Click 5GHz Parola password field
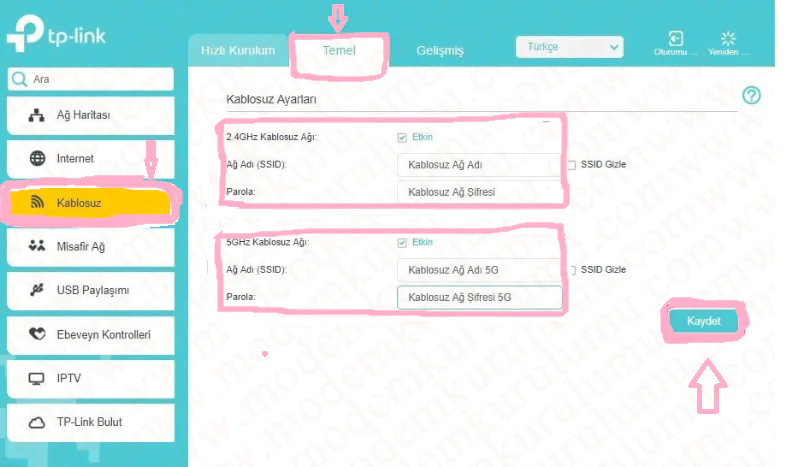The height and width of the screenshot is (467, 797). [479, 297]
